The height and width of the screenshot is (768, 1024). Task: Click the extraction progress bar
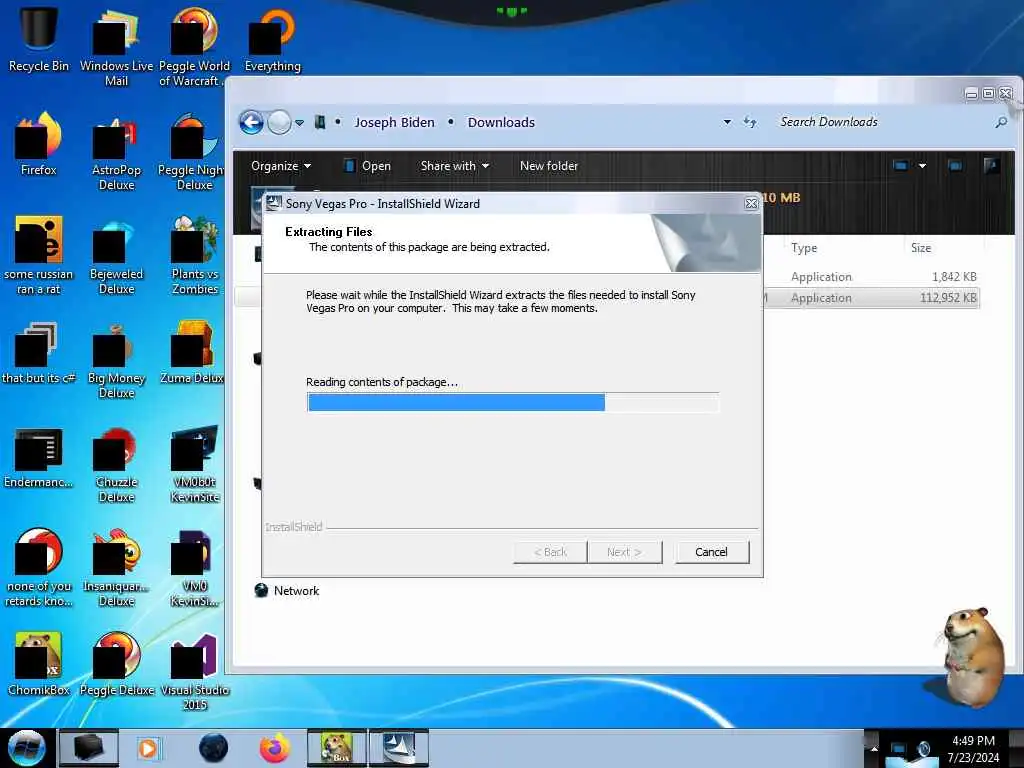(513, 402)
